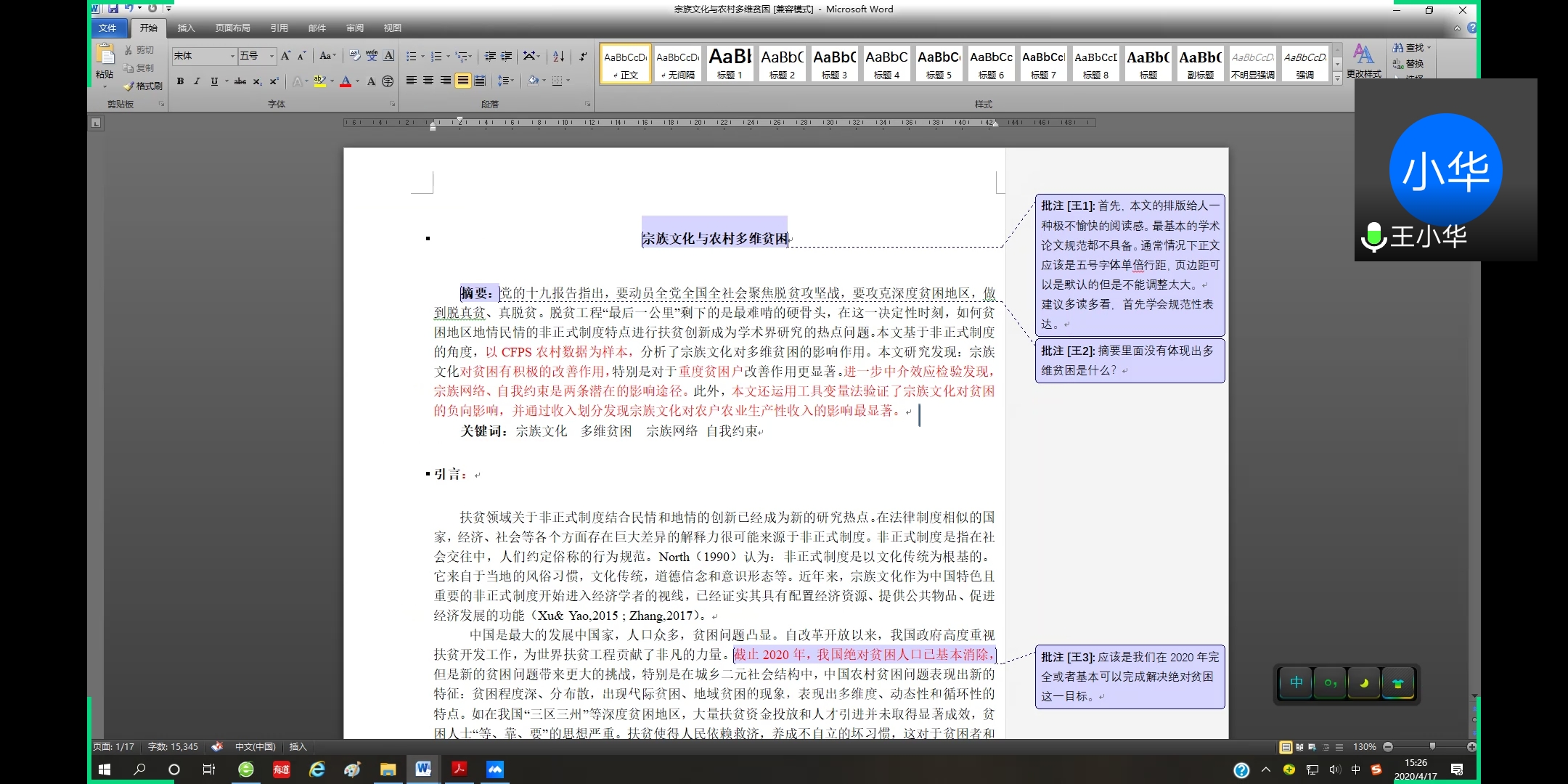Apply yellow text highlight color

[319, 81]
